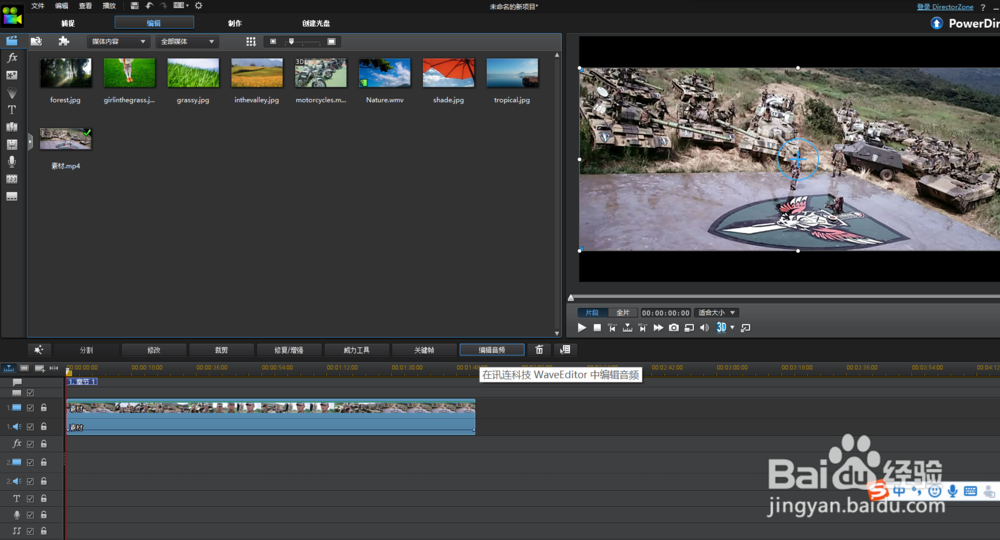Image resolution: width=1000 pixels, height=540 pixels.
Task: Open the 文件 menu
Action: click(x=38, y=6)
